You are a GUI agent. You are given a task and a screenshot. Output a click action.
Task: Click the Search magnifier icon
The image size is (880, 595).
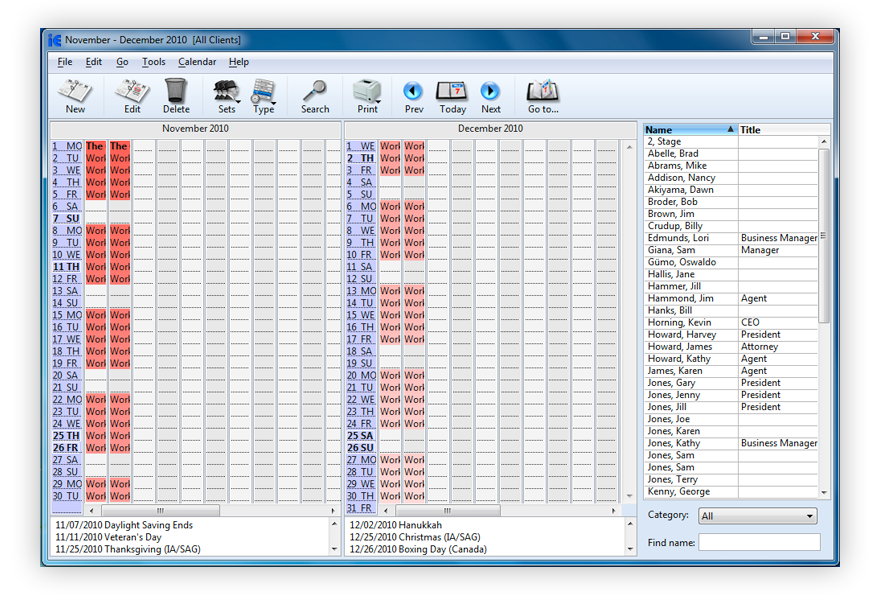pyautogui.click(x=314, y=91)
